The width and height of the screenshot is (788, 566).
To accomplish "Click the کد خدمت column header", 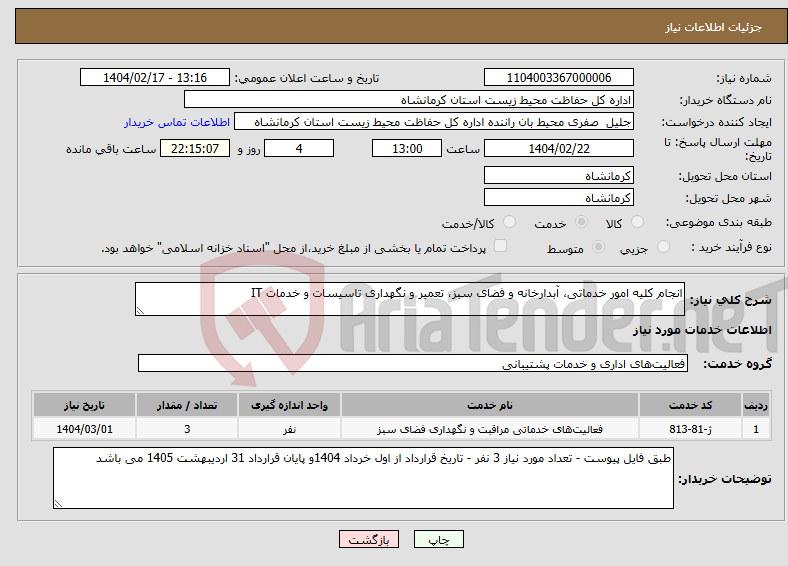I will point(691,405).
